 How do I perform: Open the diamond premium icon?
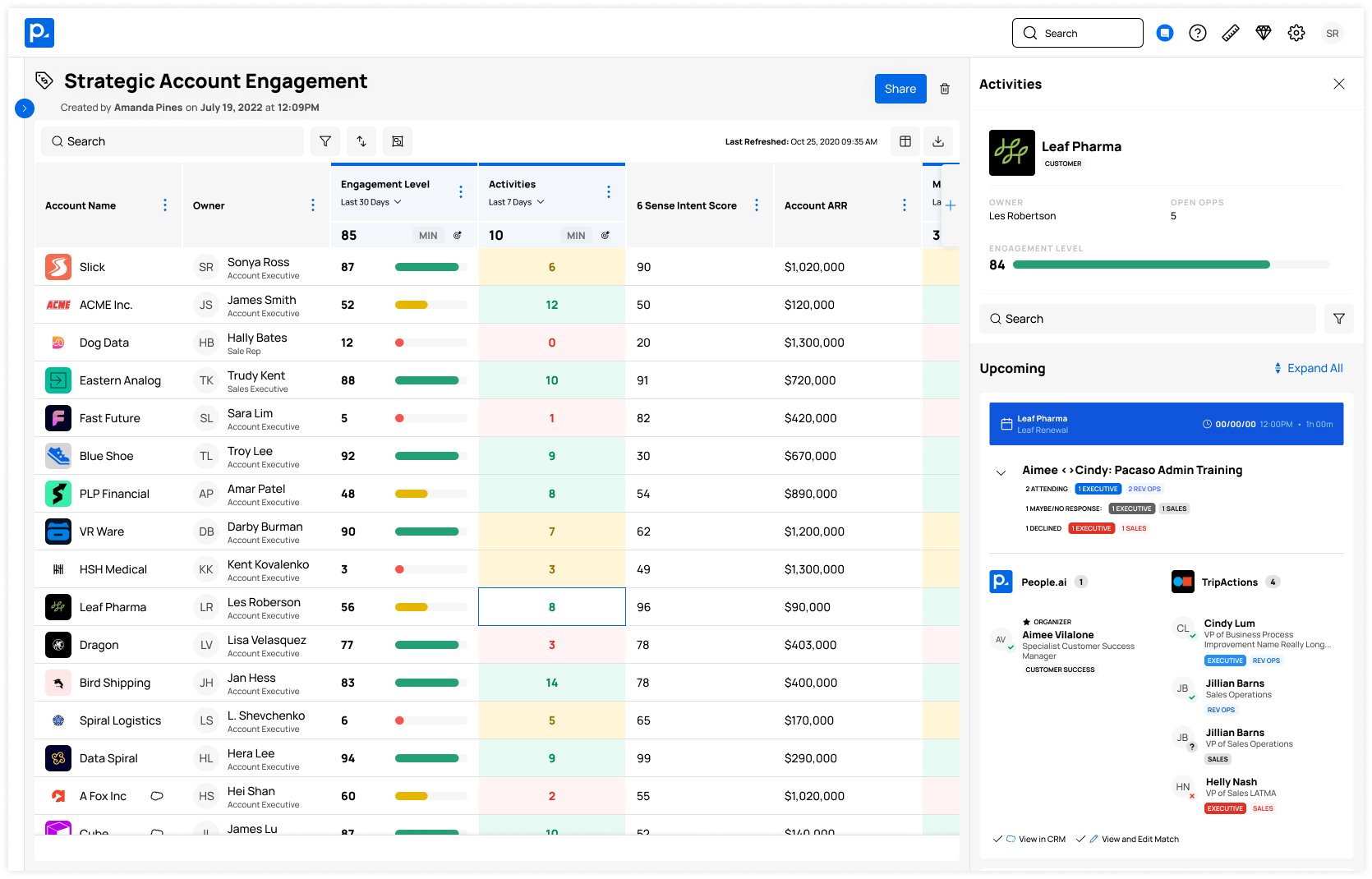(1264, 33)
